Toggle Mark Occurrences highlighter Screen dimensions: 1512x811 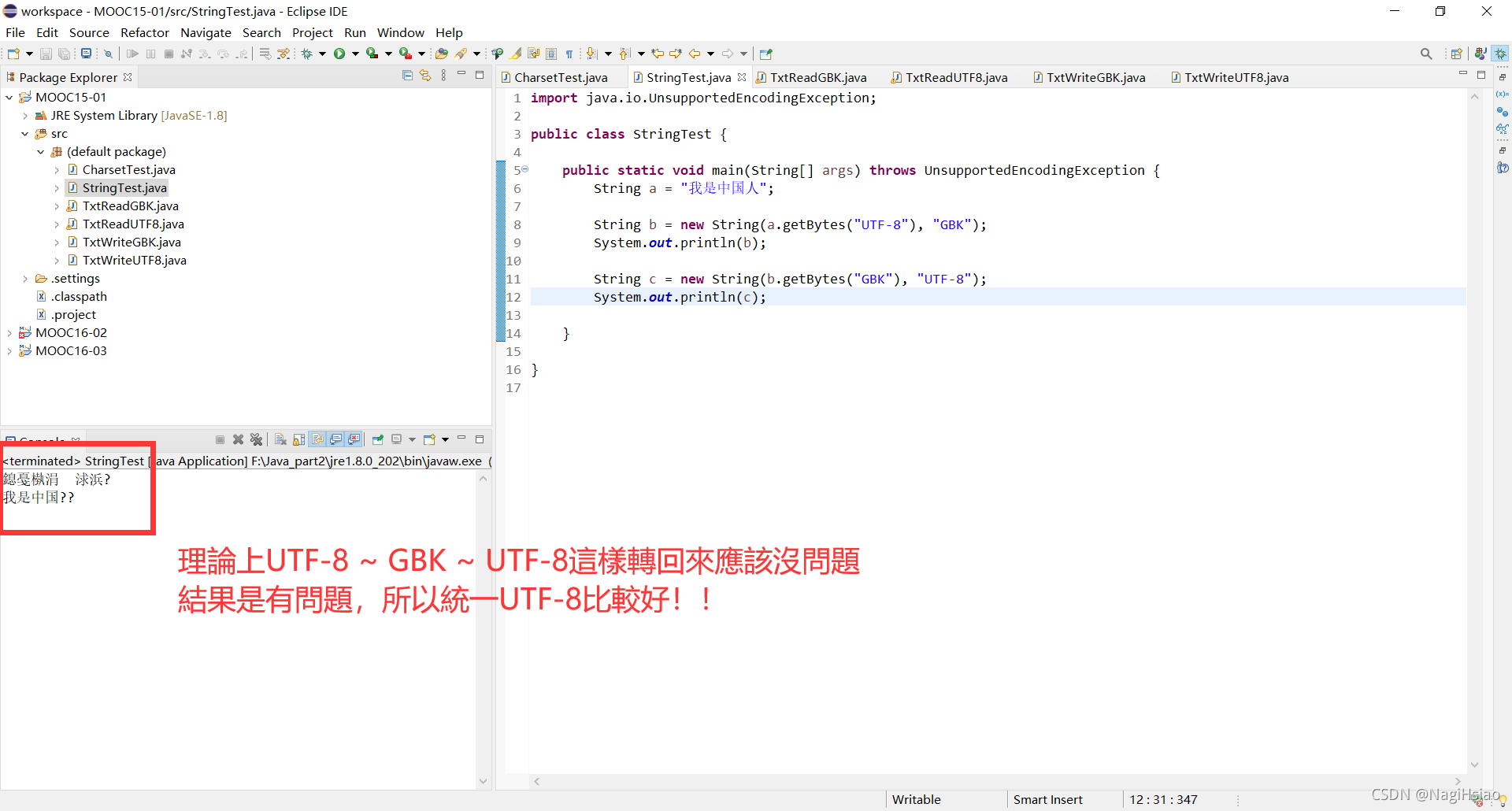tap(516, 54)
